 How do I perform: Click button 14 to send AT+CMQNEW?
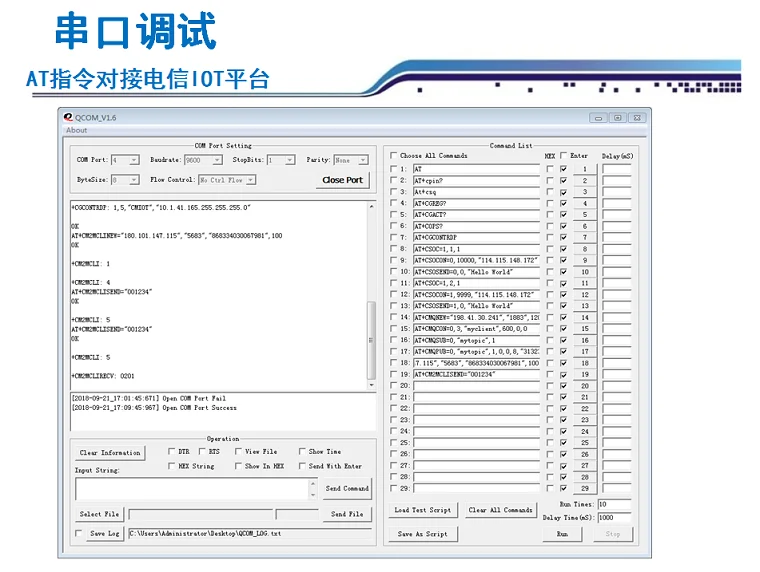585,317
